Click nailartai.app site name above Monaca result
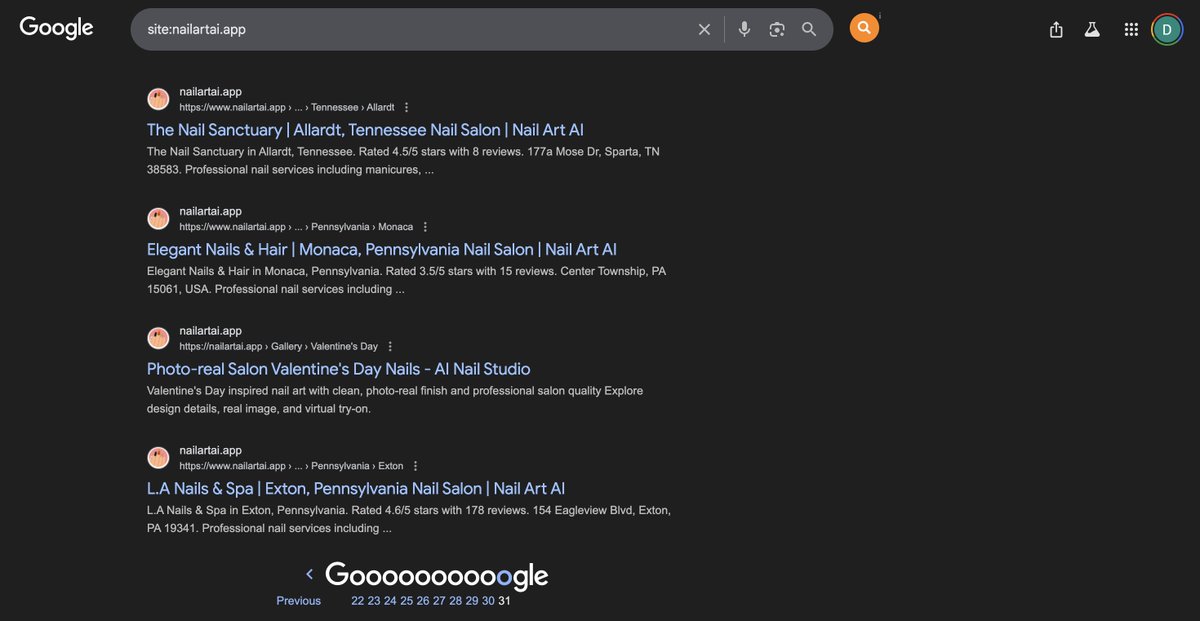Viewport: 1200px width, 621px height. click(211, 211)
